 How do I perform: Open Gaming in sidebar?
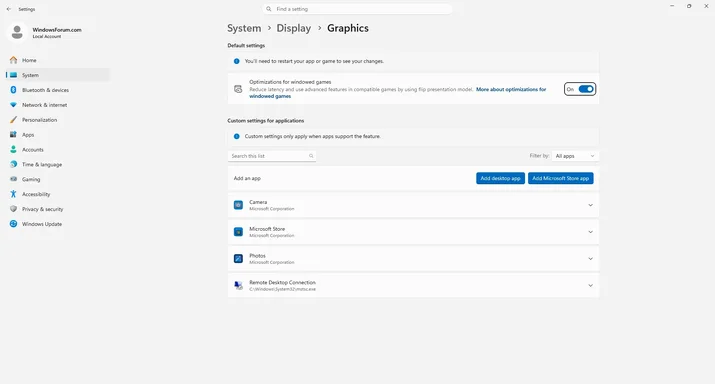[x=58, y=179]
